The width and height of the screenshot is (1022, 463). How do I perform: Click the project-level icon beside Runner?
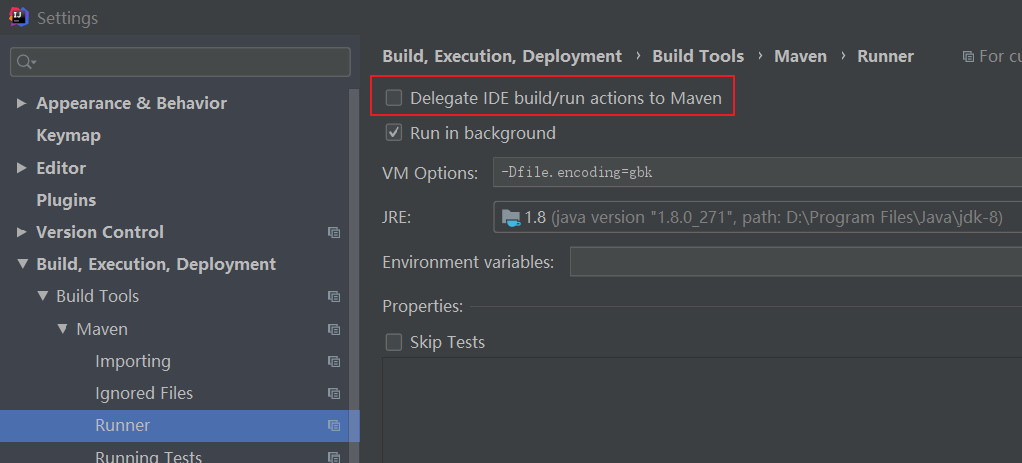pos(334,426)
